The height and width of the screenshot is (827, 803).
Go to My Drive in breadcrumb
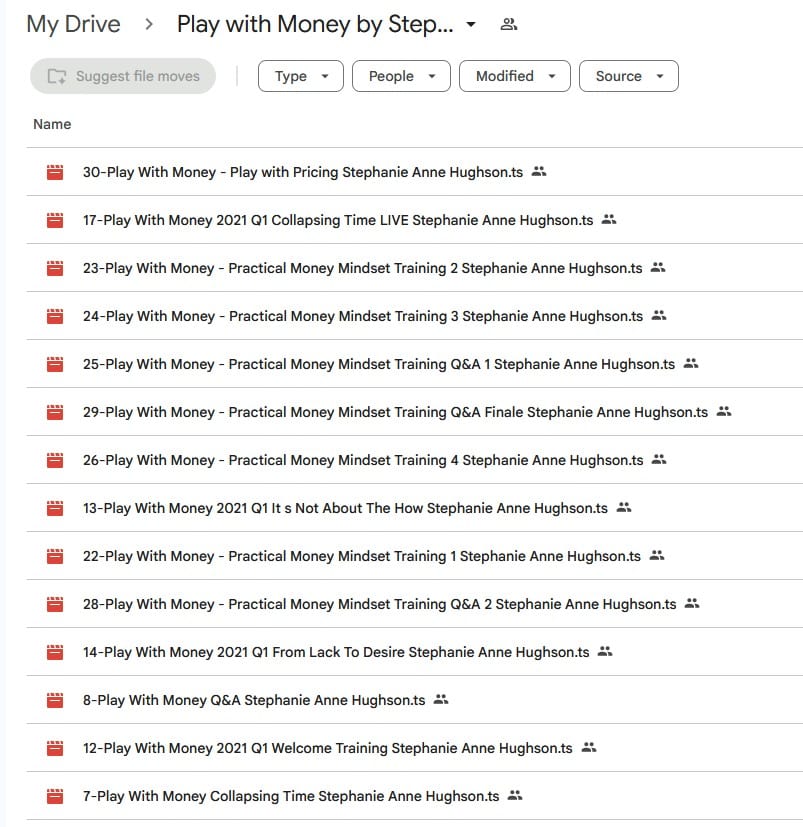(x=73, y=24)
